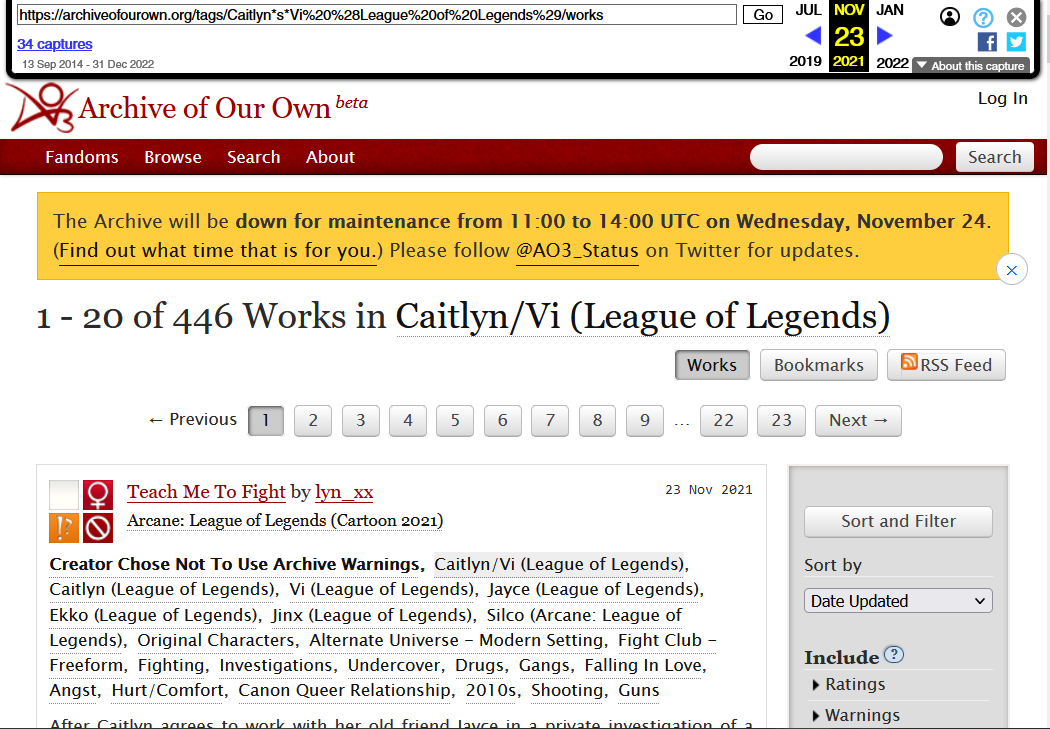Click the blank rating square icon
1050x729 pixels.
64,495
